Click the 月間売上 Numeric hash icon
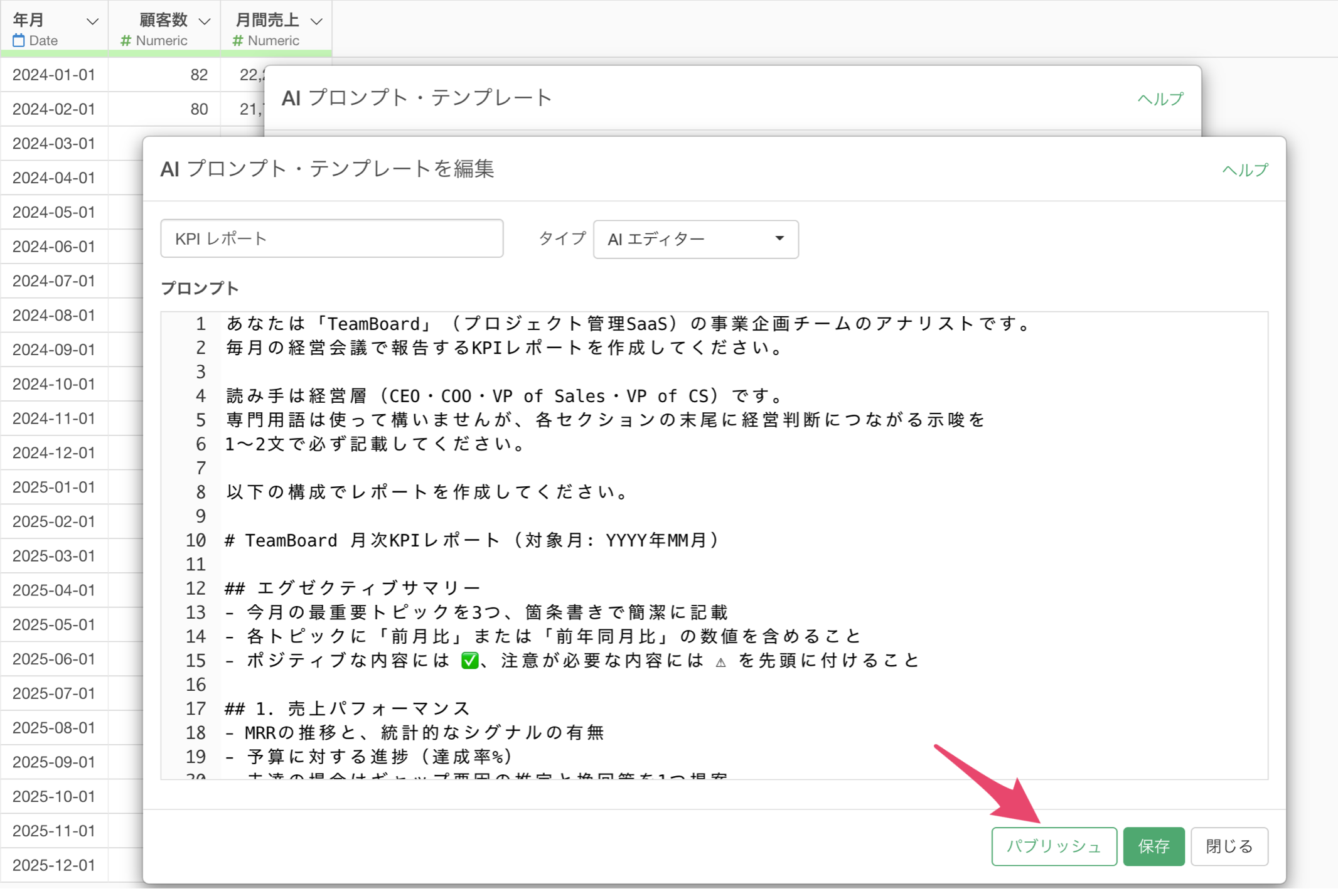The width and height of the screenshot is (1338, 896). click(x=238, y=41)
